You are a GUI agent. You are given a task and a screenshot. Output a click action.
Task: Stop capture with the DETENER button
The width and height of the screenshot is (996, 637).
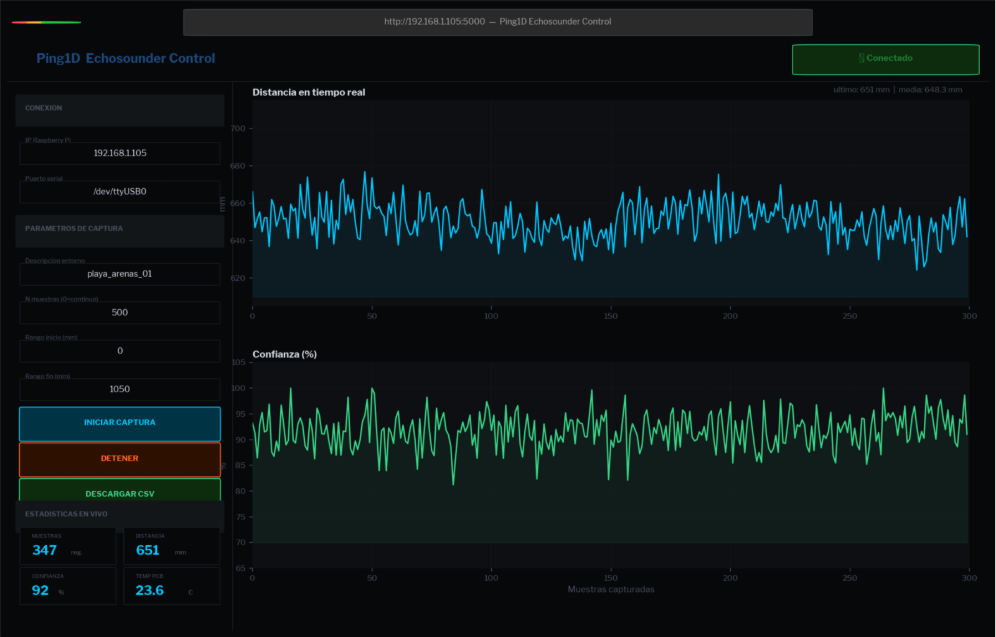coord(120,459)
